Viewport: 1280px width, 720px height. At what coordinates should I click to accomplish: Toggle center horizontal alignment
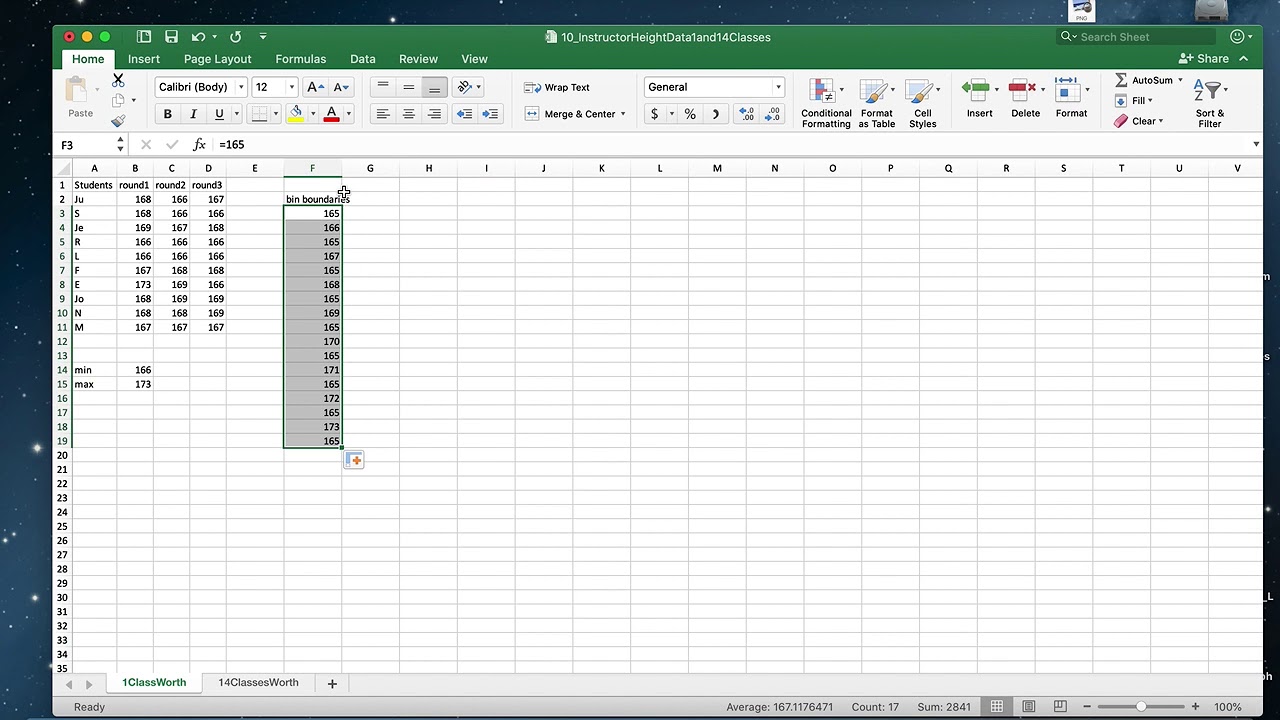click(x=408, y=114)
